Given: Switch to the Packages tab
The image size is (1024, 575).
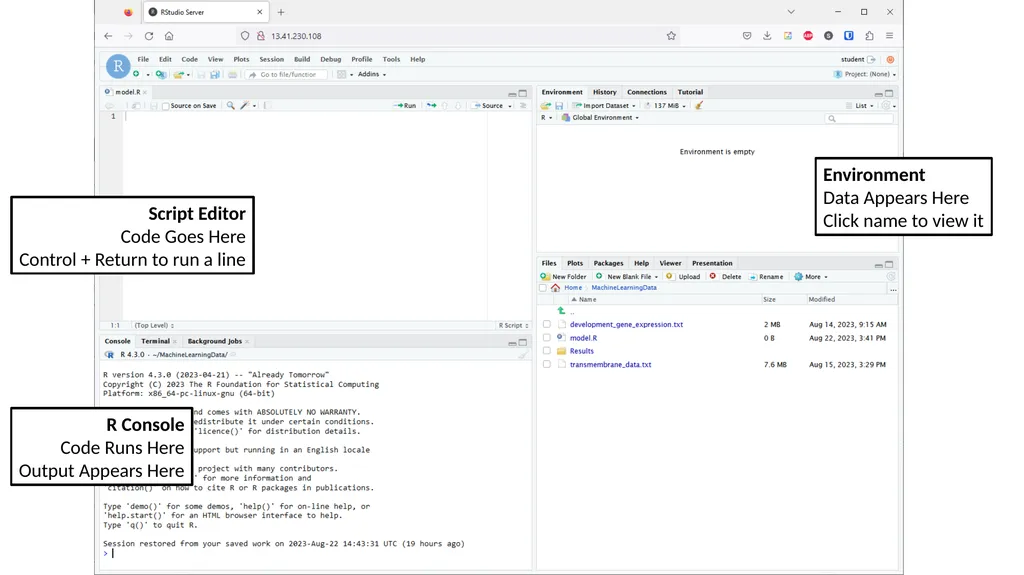Looking at the screenshot, I should click(608, 263).
